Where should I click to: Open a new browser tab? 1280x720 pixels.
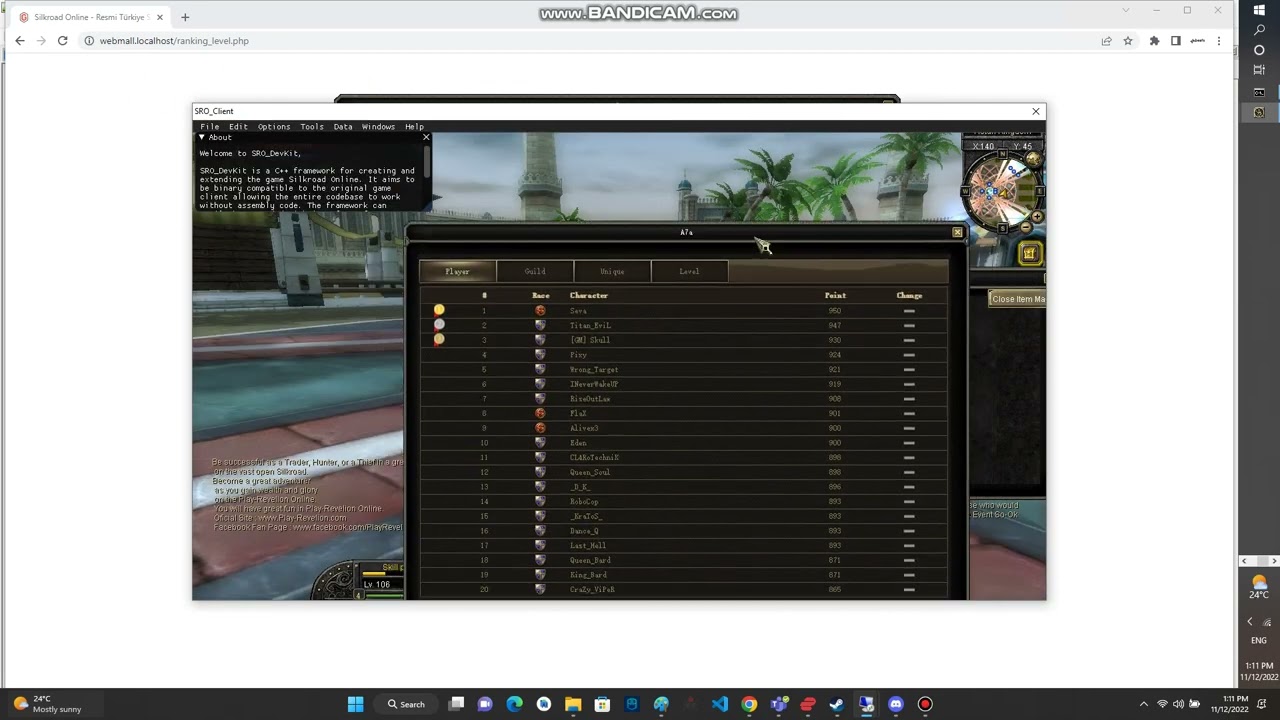pyautogui.click(x=185, y=17)
